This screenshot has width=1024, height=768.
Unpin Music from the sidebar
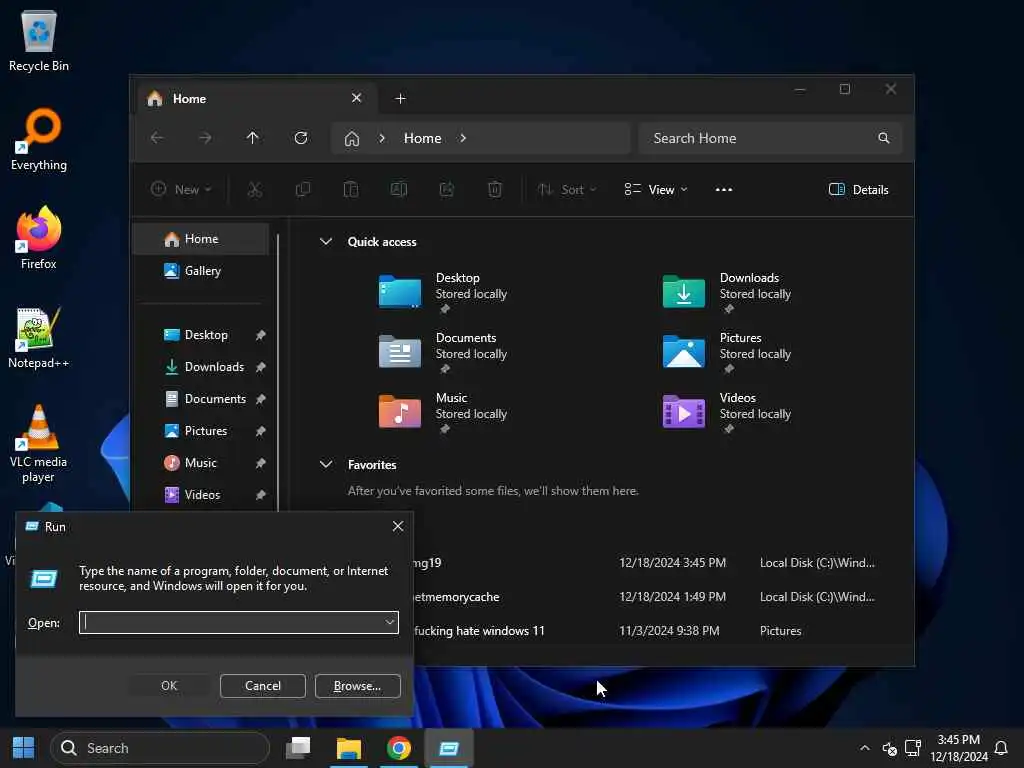click(261, 463)
